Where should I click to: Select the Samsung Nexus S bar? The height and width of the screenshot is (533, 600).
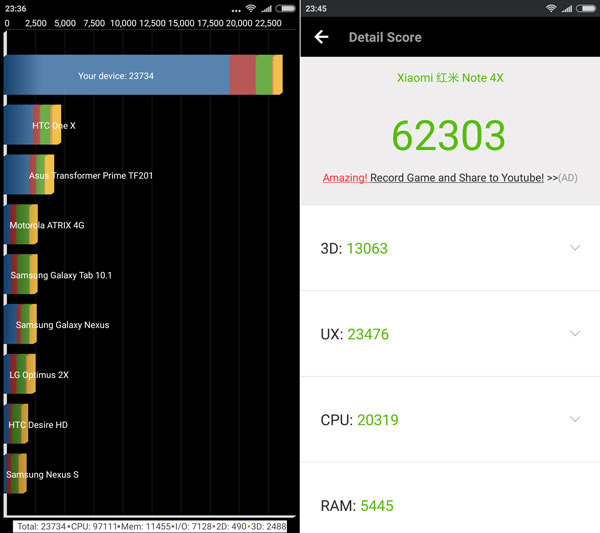(15, 473)
